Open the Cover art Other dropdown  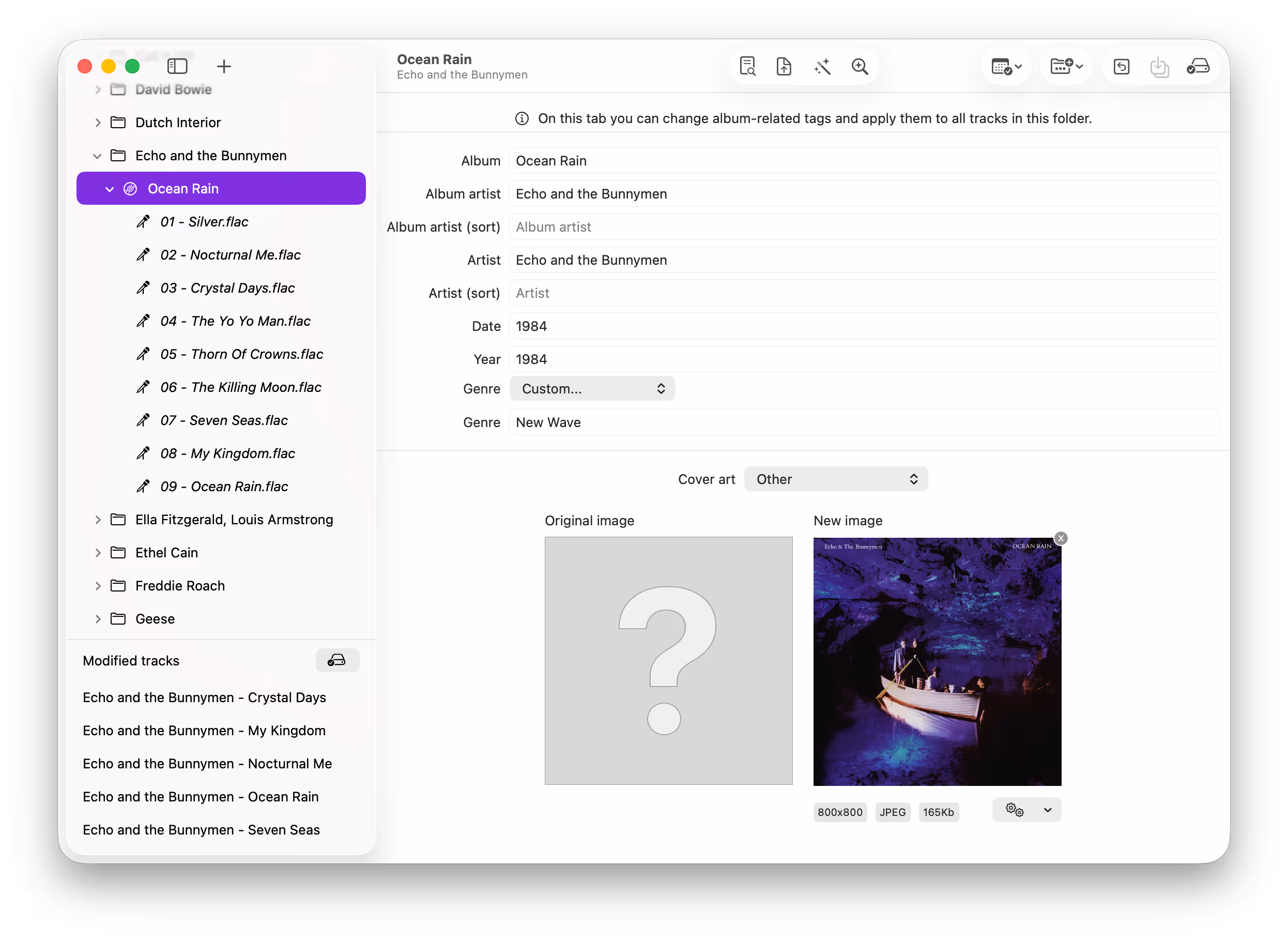[x=835, y=479]
